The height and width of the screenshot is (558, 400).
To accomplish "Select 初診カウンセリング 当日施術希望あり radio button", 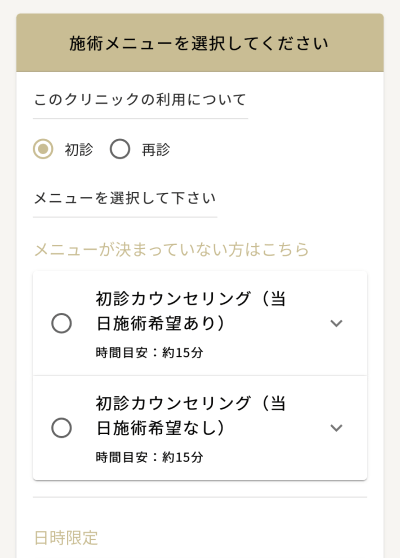I will tap(62, 323).
